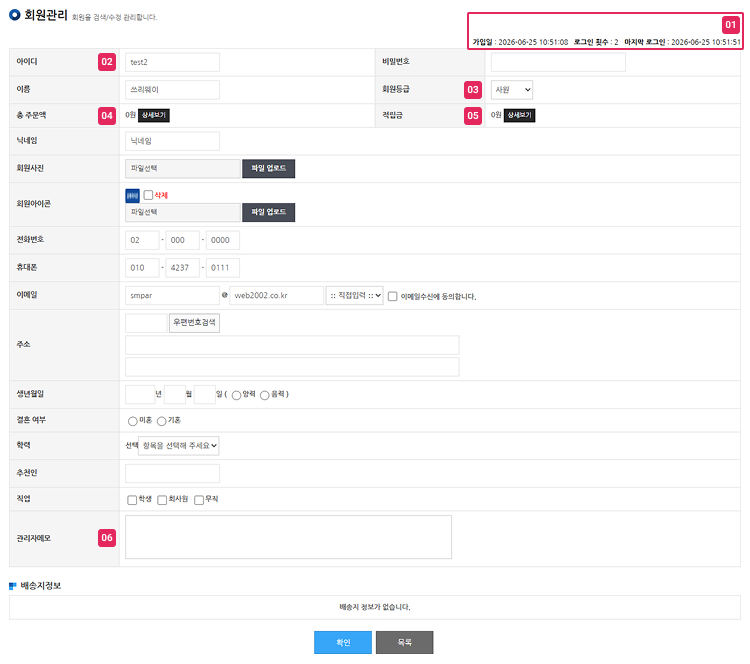Click the postal code input field

pos(146,323)
